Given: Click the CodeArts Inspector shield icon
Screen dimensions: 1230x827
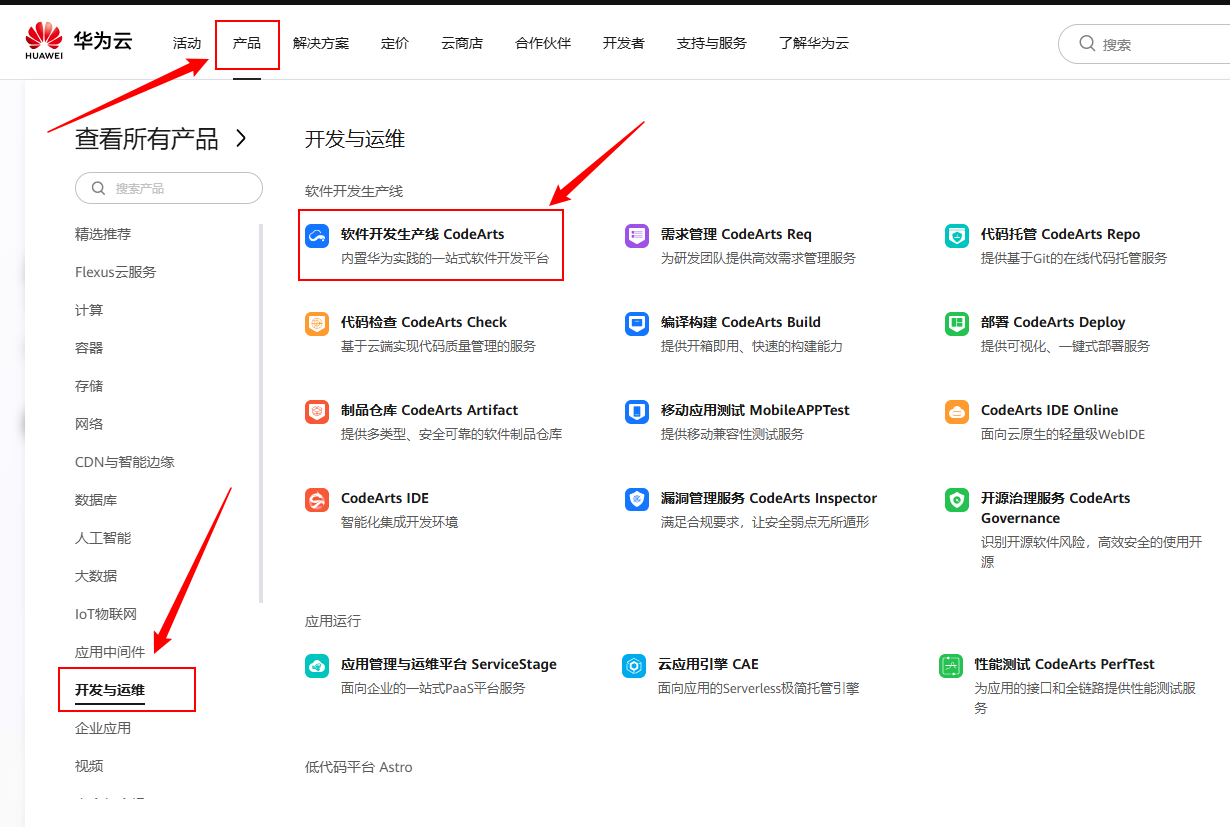Looking at the screenshot, I should 637,500.
